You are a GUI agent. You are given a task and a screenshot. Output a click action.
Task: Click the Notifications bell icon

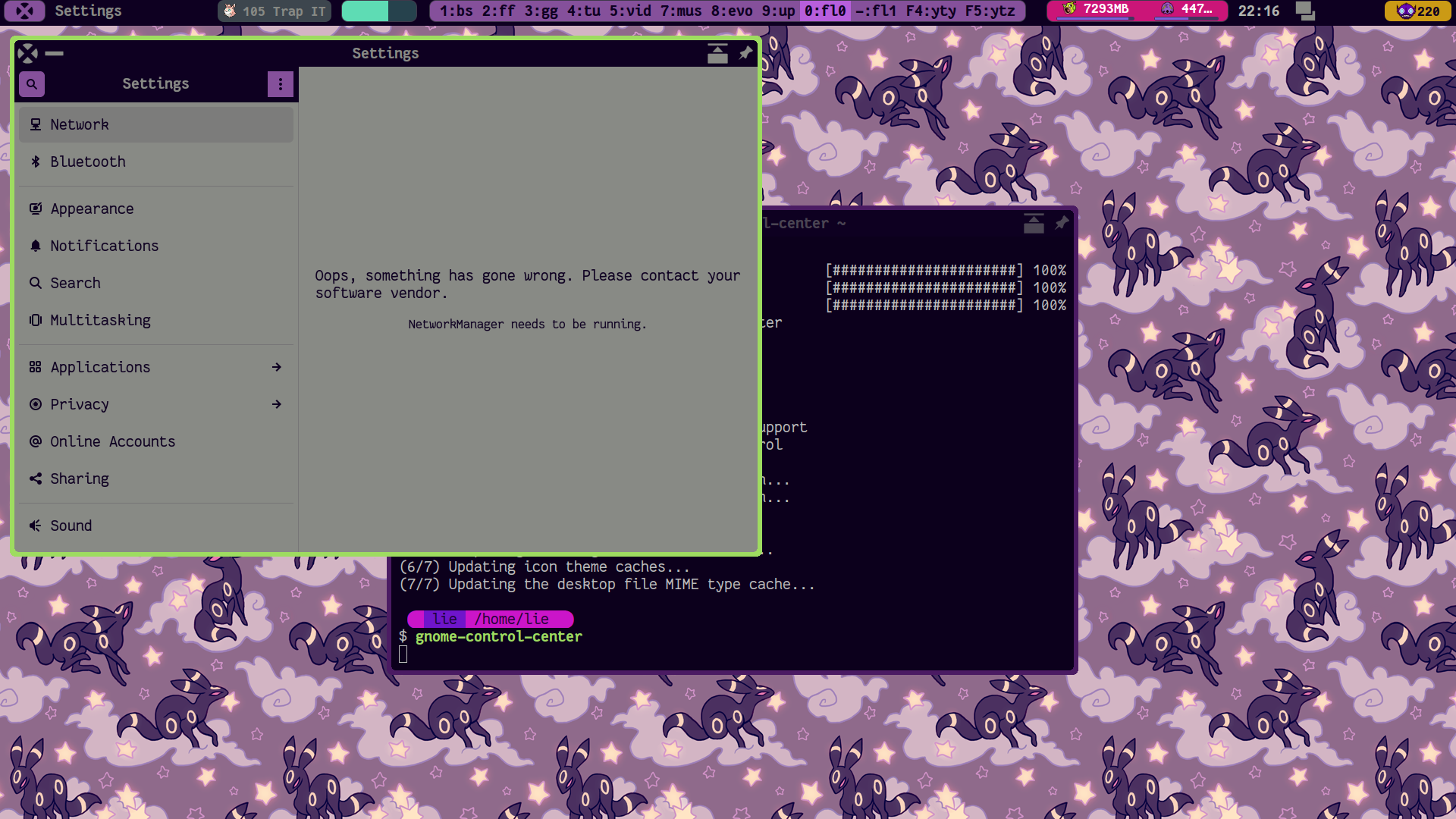[x=35, y=245]
